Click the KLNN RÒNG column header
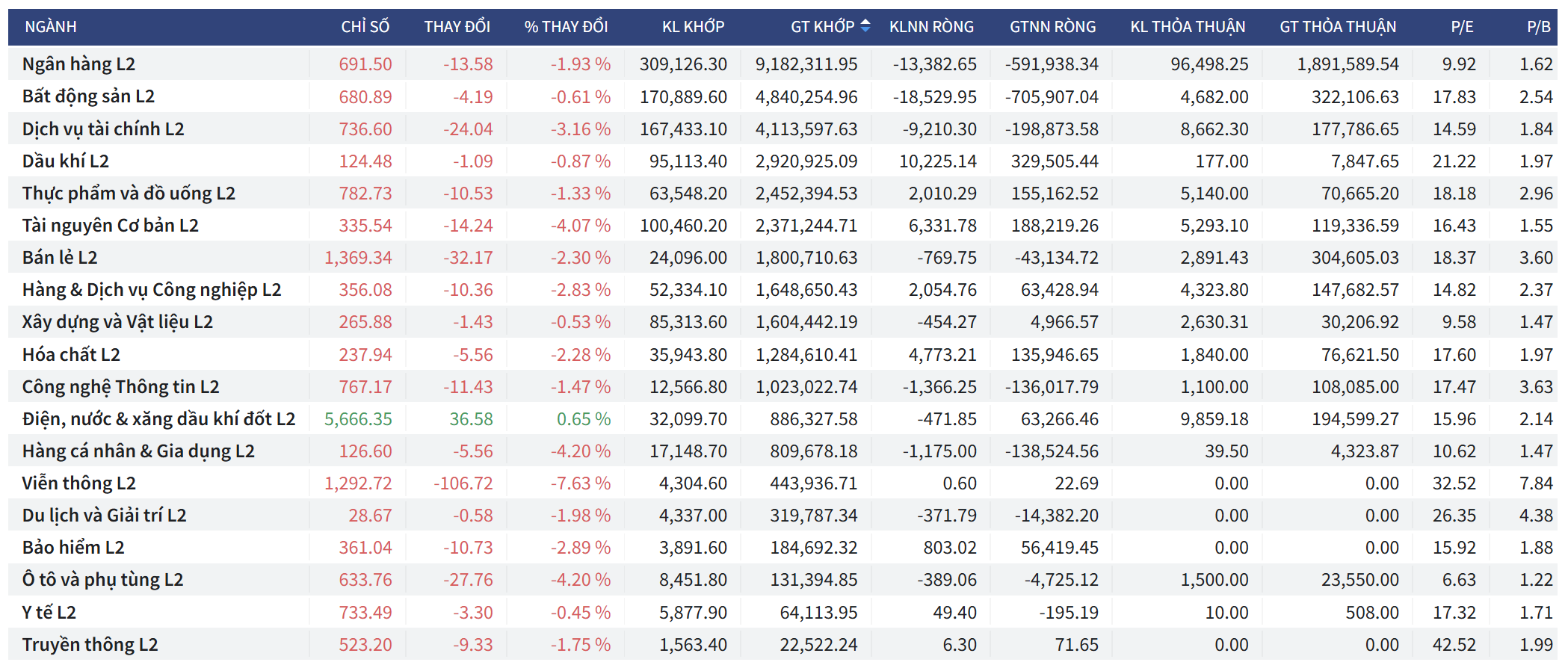The height and width of the screenshot is (668, 1568). tap(931, 27)
